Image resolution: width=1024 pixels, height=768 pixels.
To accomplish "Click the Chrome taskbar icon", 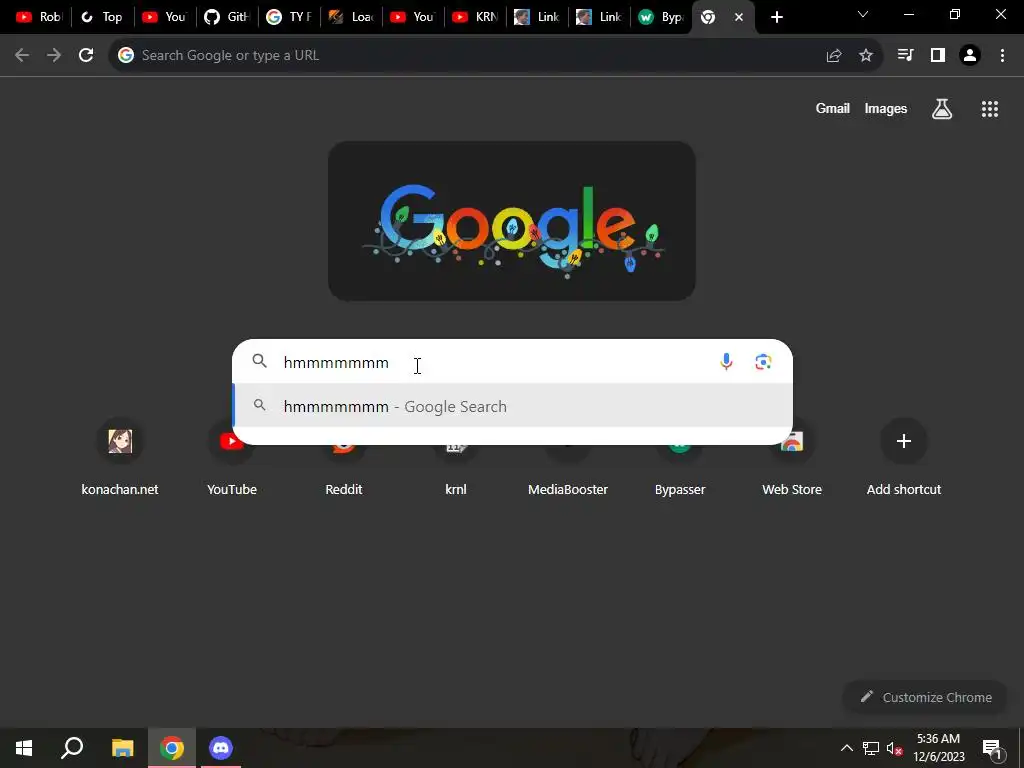I will pos(172,748).
